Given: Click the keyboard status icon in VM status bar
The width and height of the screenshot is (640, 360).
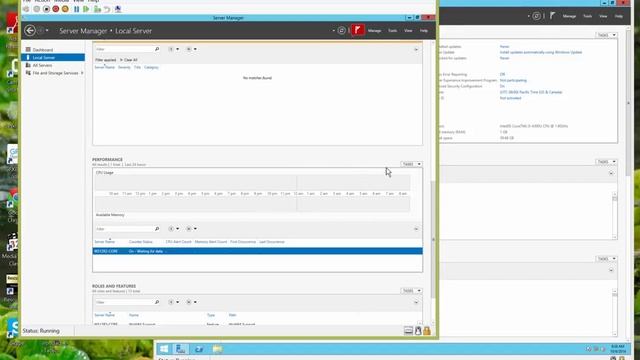Looking at the screenshot, I should 408,331.
